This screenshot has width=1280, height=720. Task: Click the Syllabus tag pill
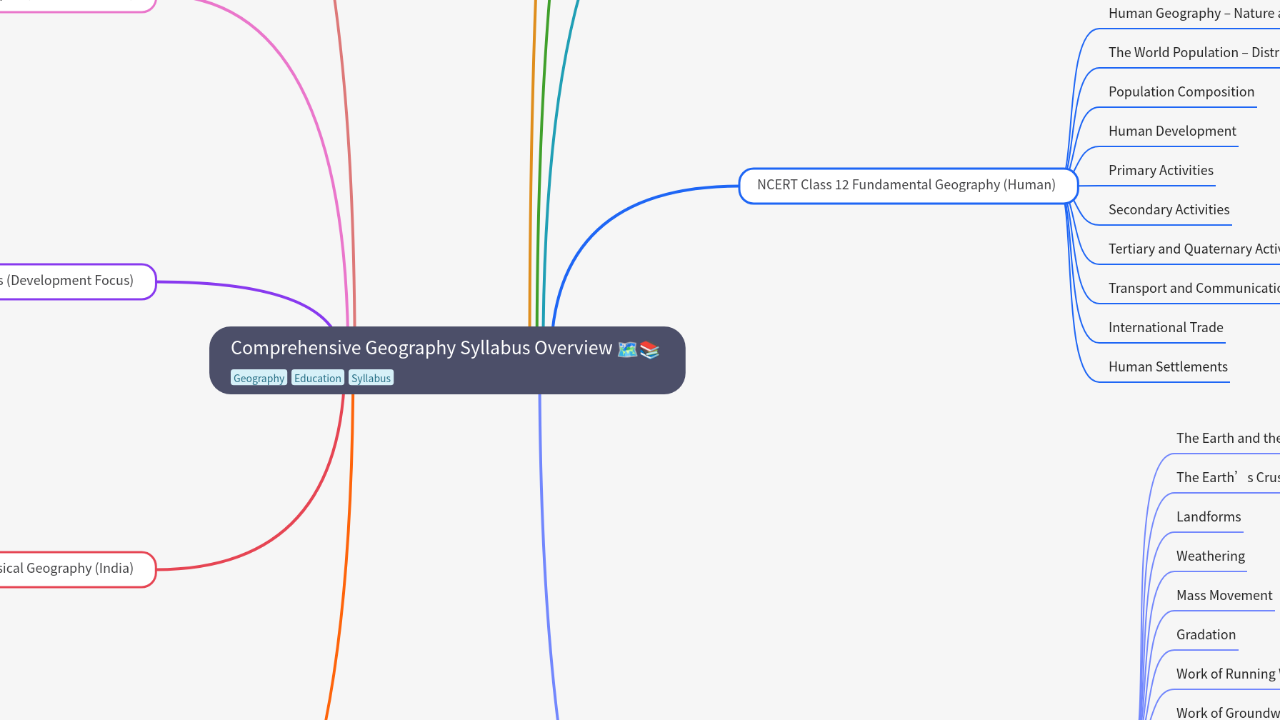click(370, 377)
